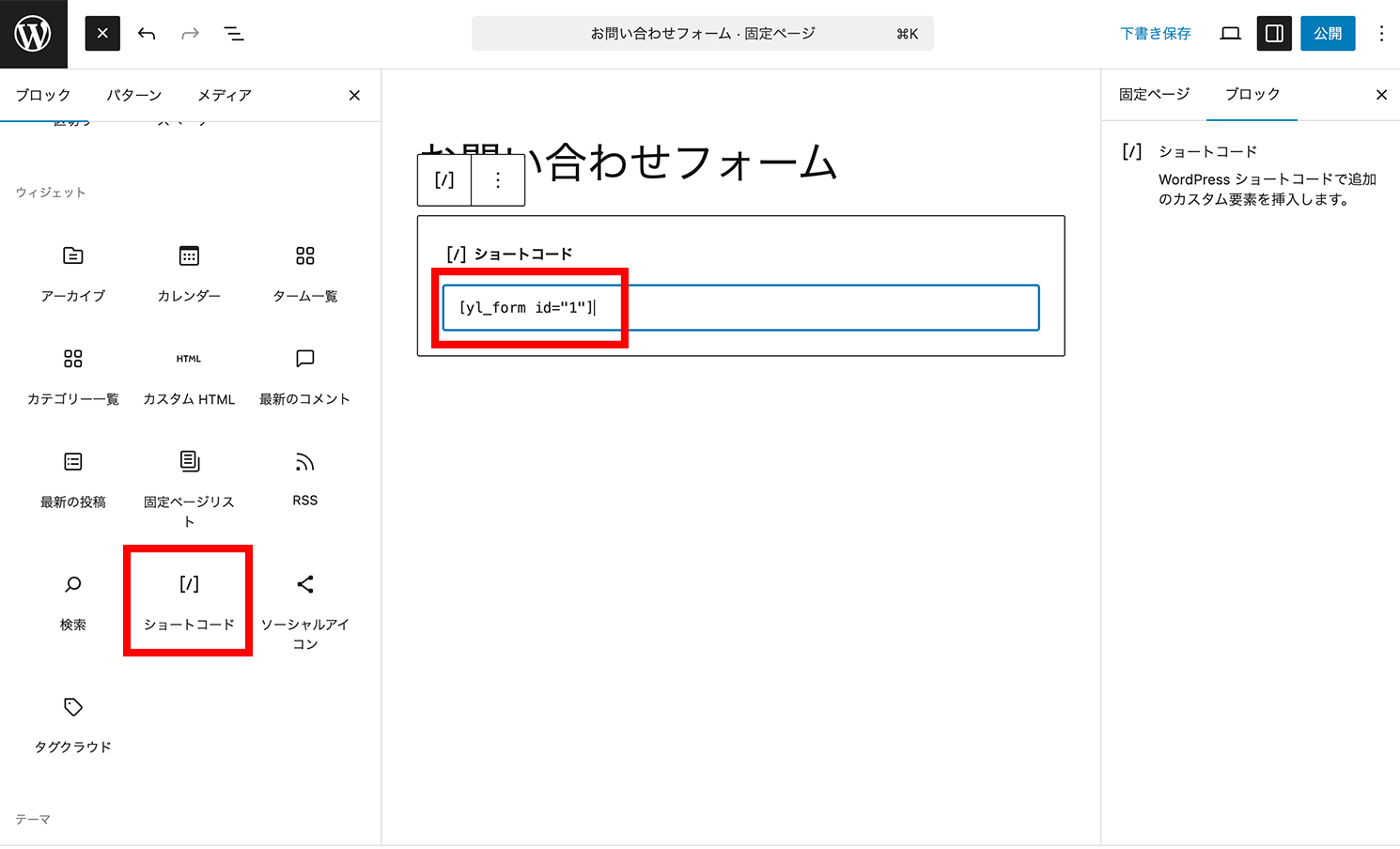Open the editor options three-dot menu
Screen dimensions: 1400x849
pos(1380,34)
